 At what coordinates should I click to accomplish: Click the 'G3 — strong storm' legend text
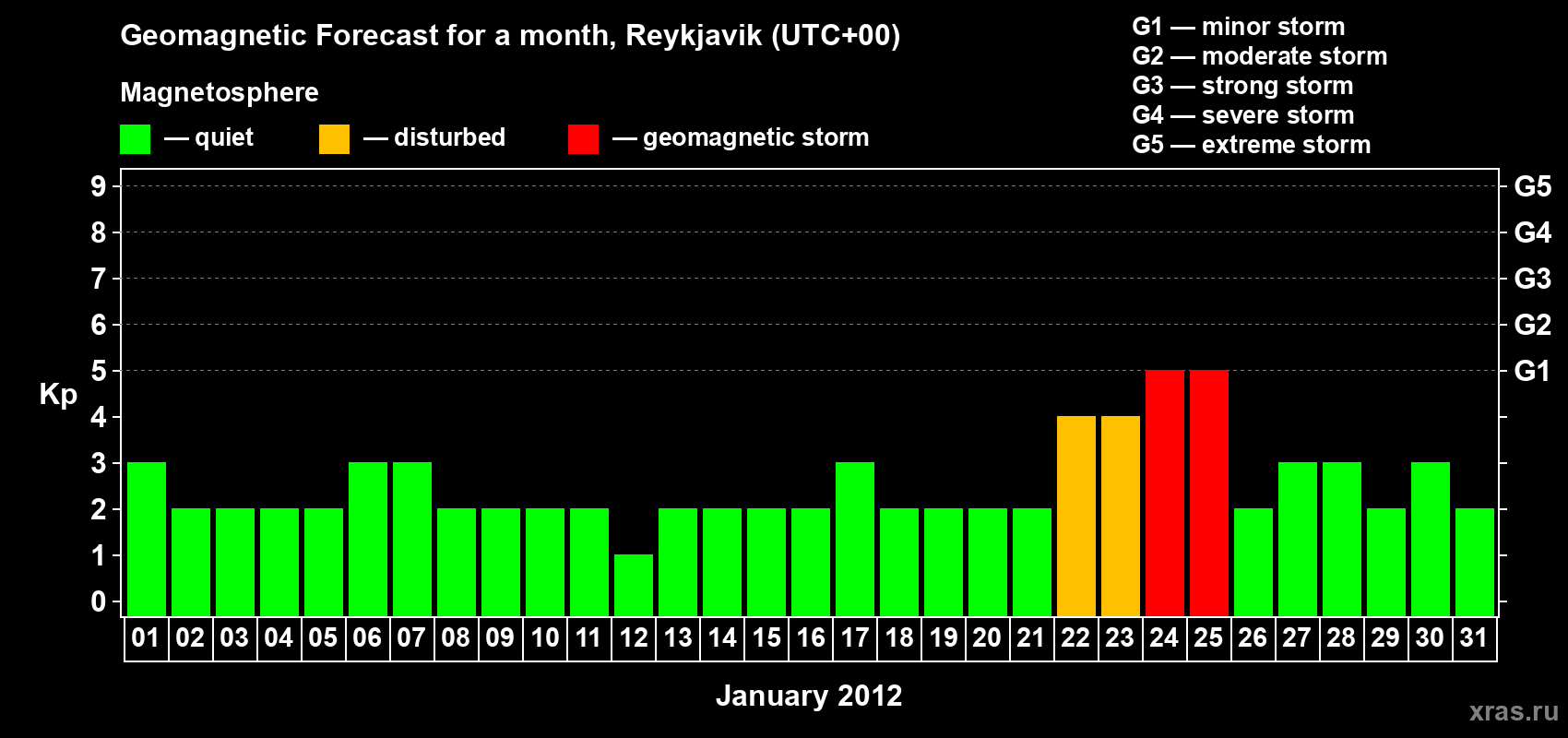(x=1242, y=86)
